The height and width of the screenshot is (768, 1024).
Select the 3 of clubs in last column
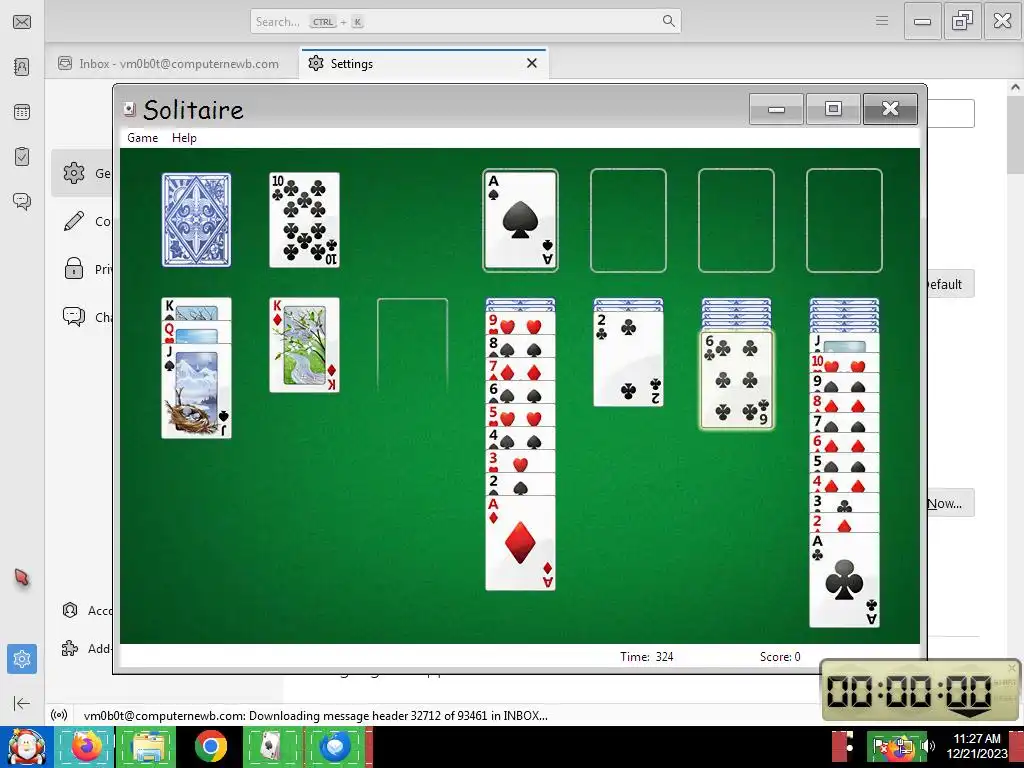(x=844, y=503)
